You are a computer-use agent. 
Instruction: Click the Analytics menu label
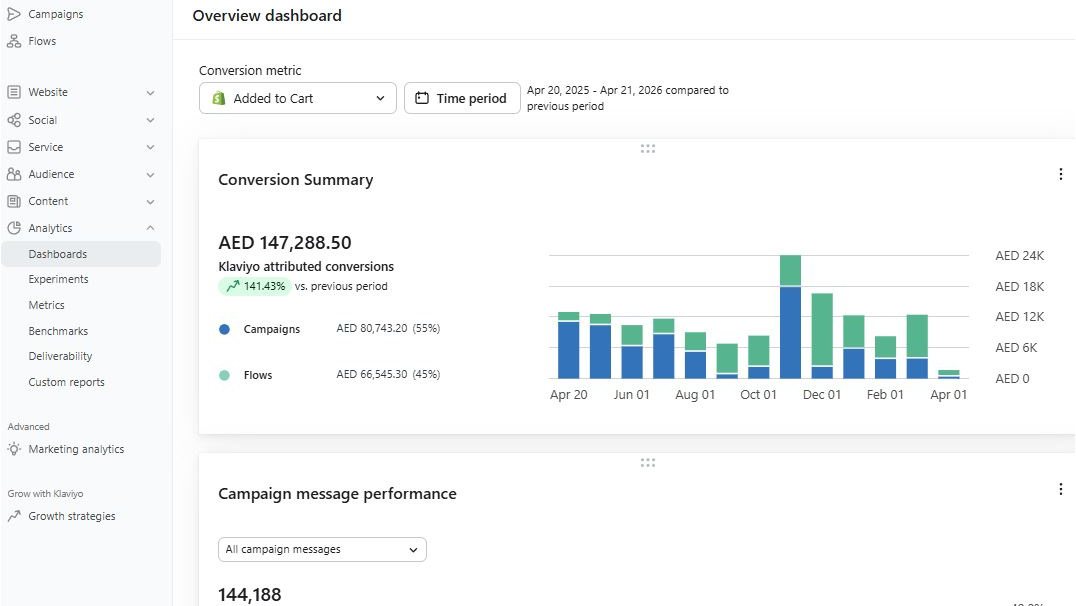50,228
